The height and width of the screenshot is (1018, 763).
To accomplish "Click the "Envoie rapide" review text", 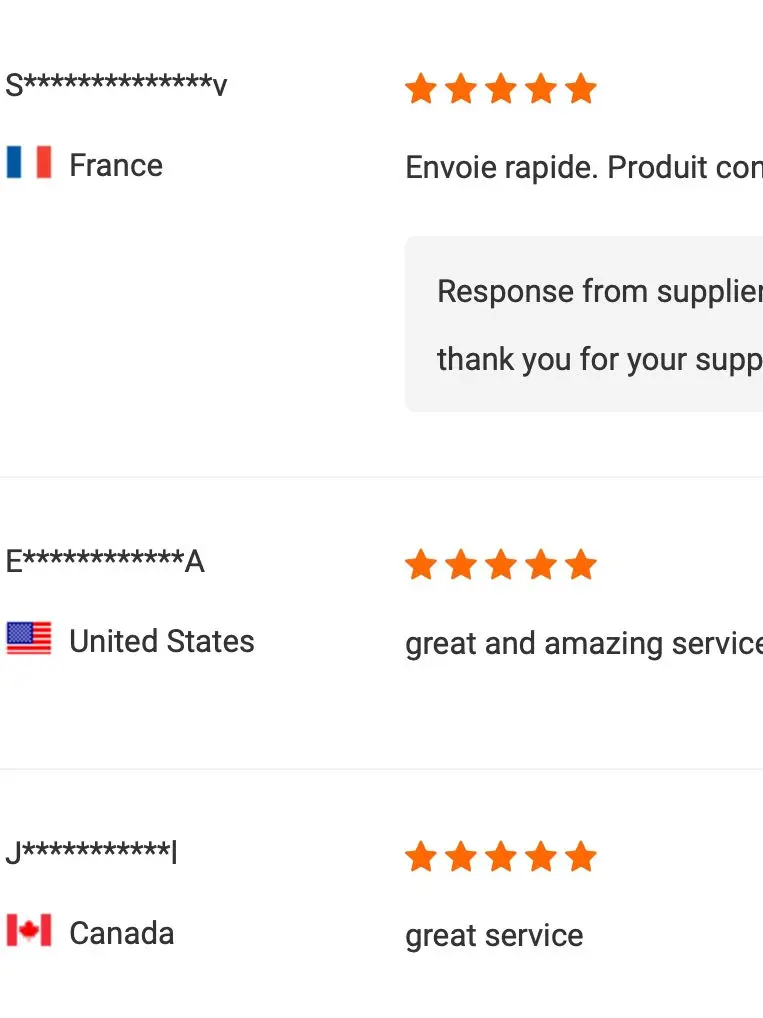I will pyautogui.click(x=583, y=168).
